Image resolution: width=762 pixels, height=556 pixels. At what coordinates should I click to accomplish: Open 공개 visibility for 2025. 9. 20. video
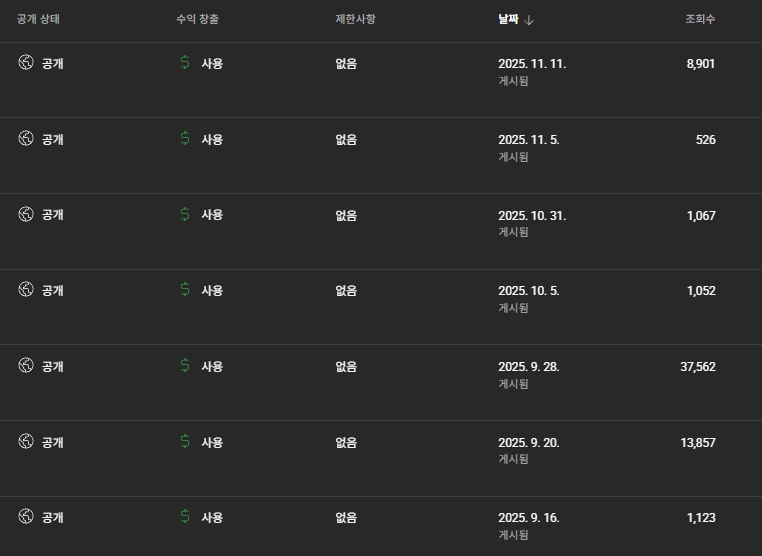pos(52,442)
